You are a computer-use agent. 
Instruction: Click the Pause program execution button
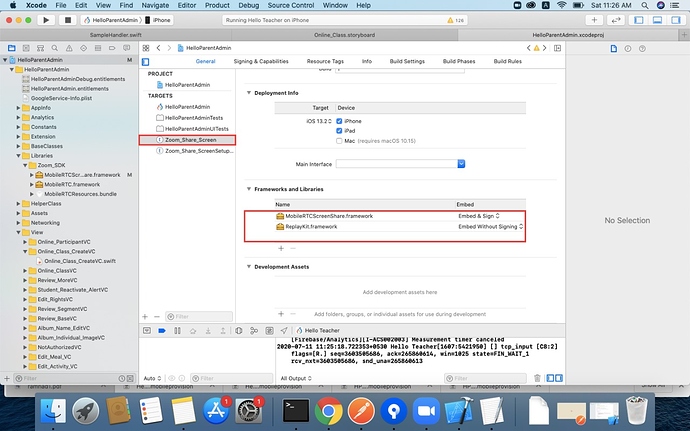point(177,331)
